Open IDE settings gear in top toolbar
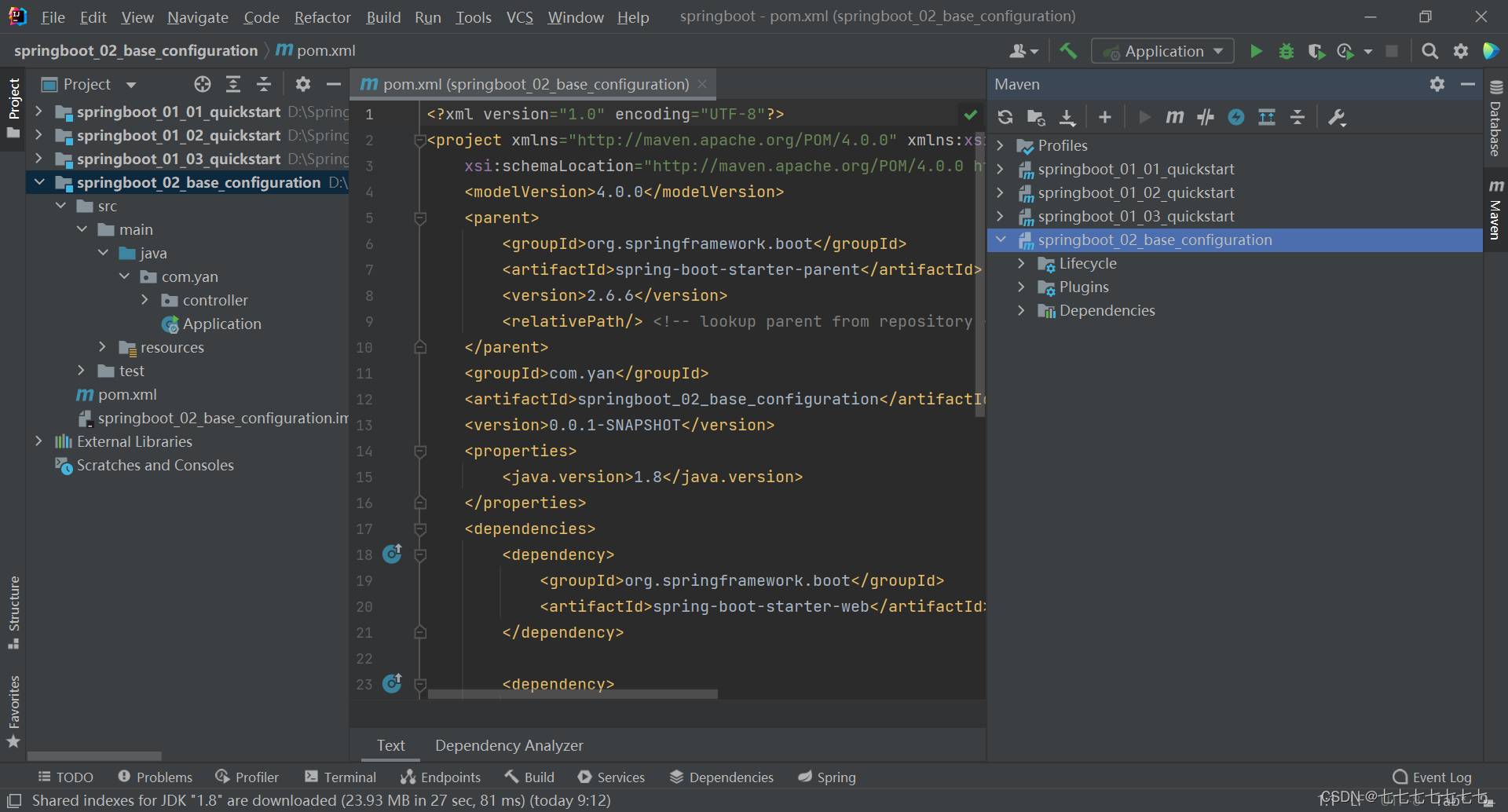 tap(1461, 51)
